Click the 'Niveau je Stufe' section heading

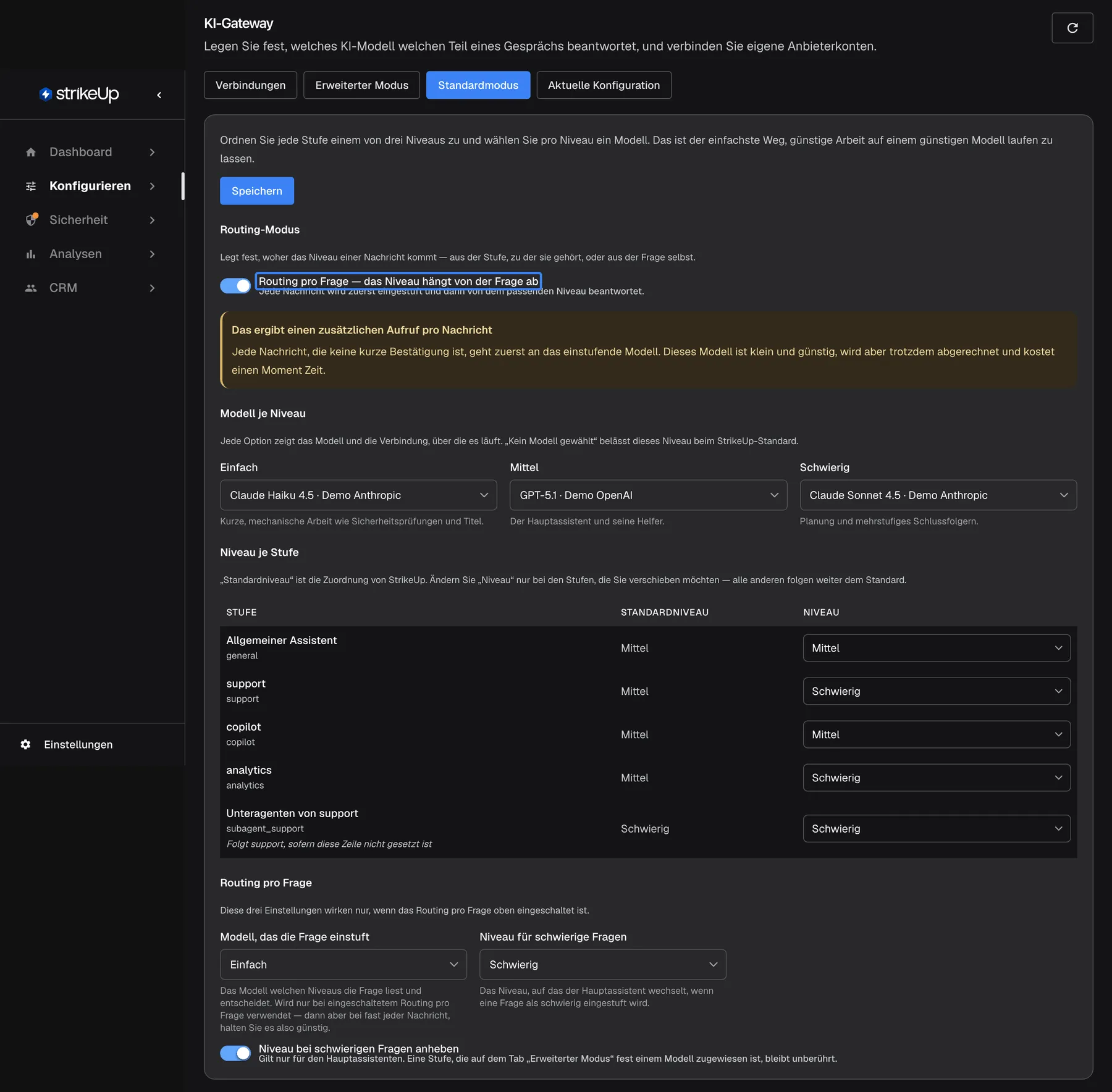tap(259, 552)
